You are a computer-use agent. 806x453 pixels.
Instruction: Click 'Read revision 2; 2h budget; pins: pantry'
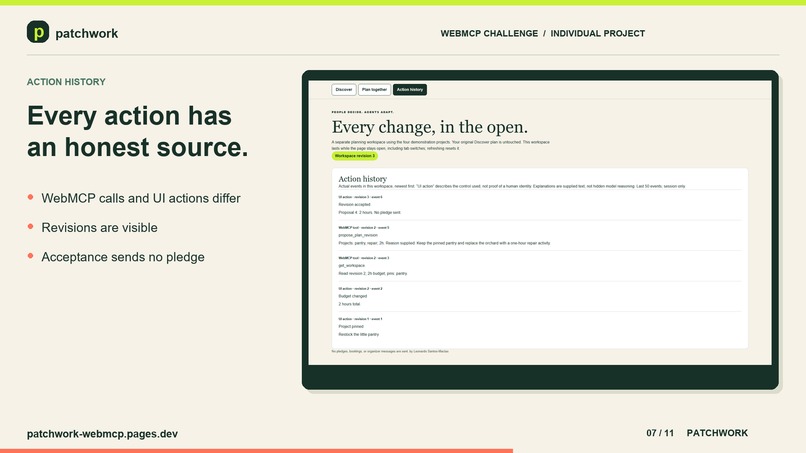[x=373, y=274]
